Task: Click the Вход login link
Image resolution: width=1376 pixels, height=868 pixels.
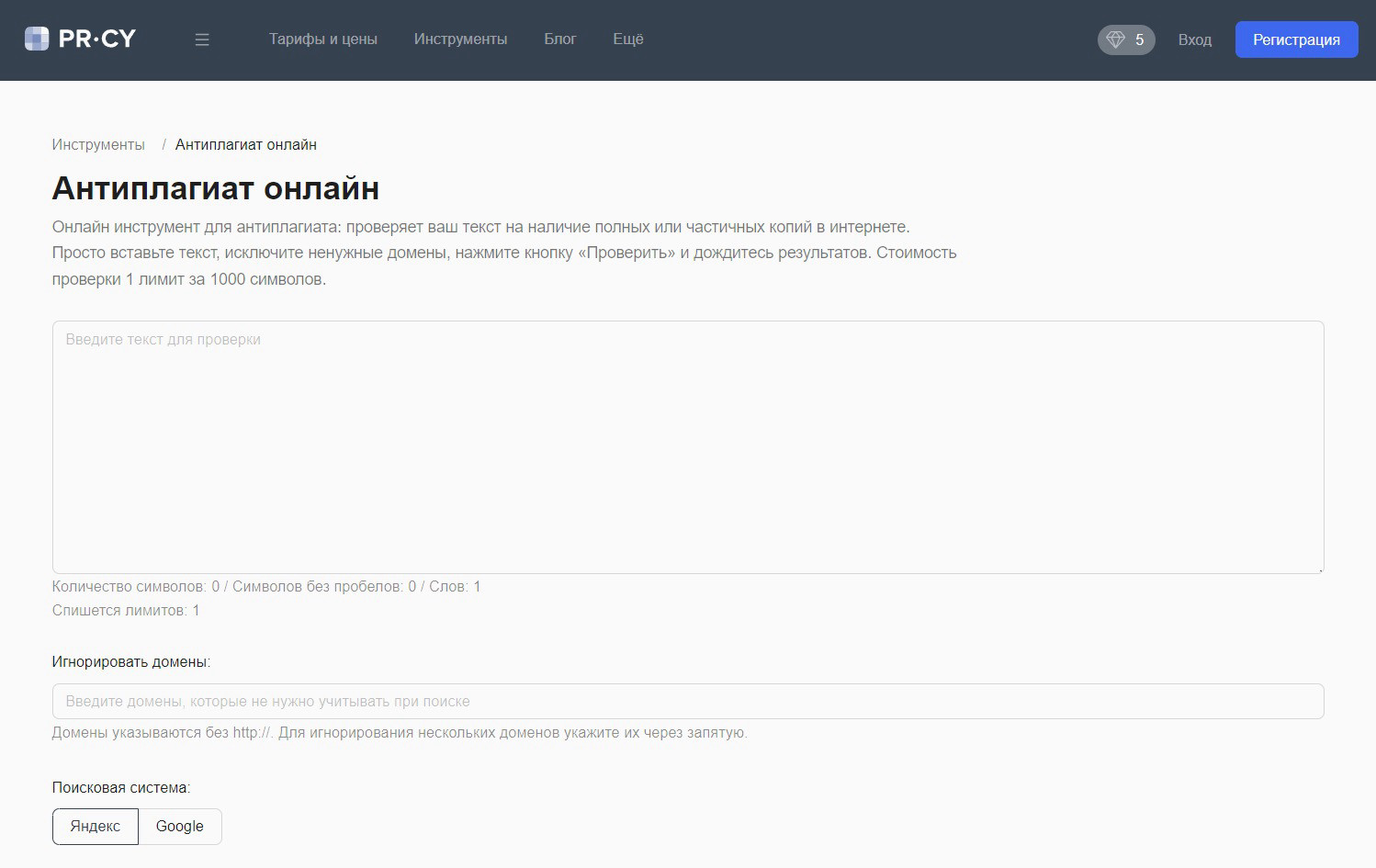Action: tap(1195, 39)
